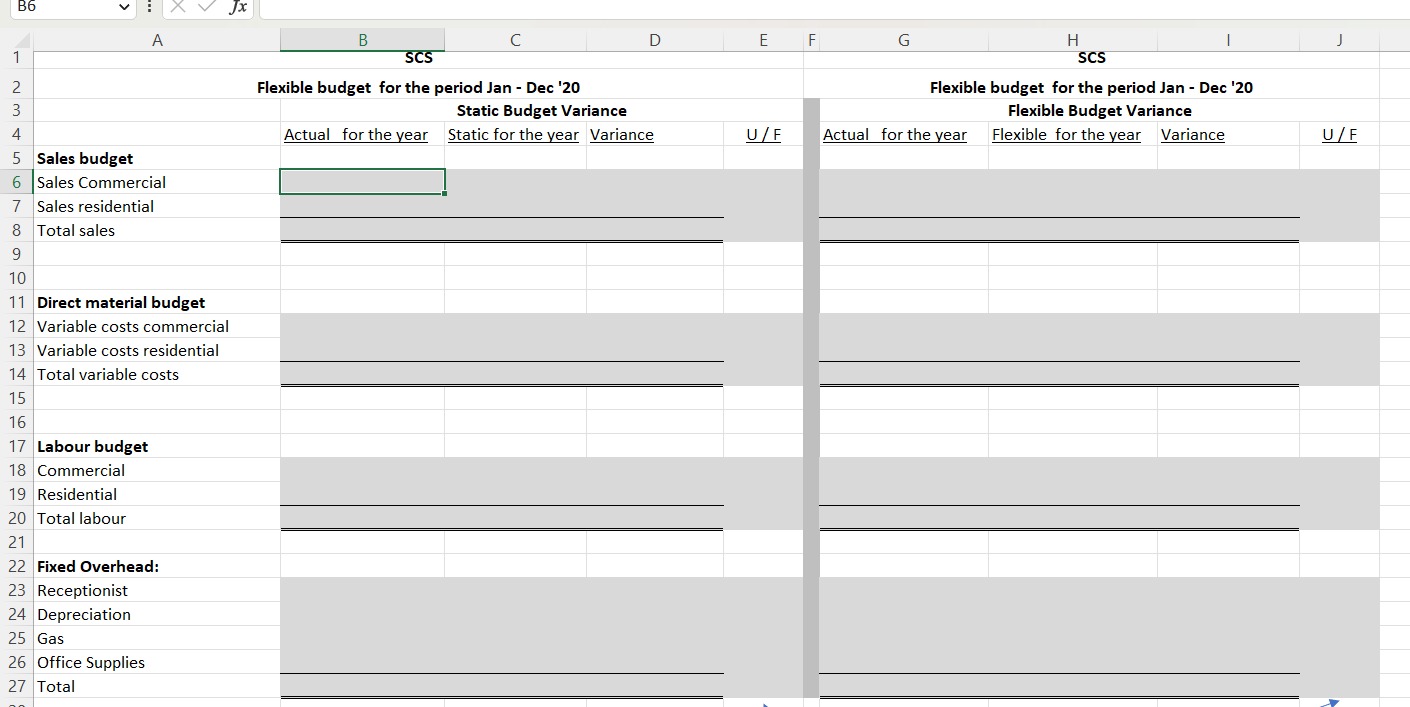
Task: Click the Enter checkmark on the formula bar
Action: [205, 10]
